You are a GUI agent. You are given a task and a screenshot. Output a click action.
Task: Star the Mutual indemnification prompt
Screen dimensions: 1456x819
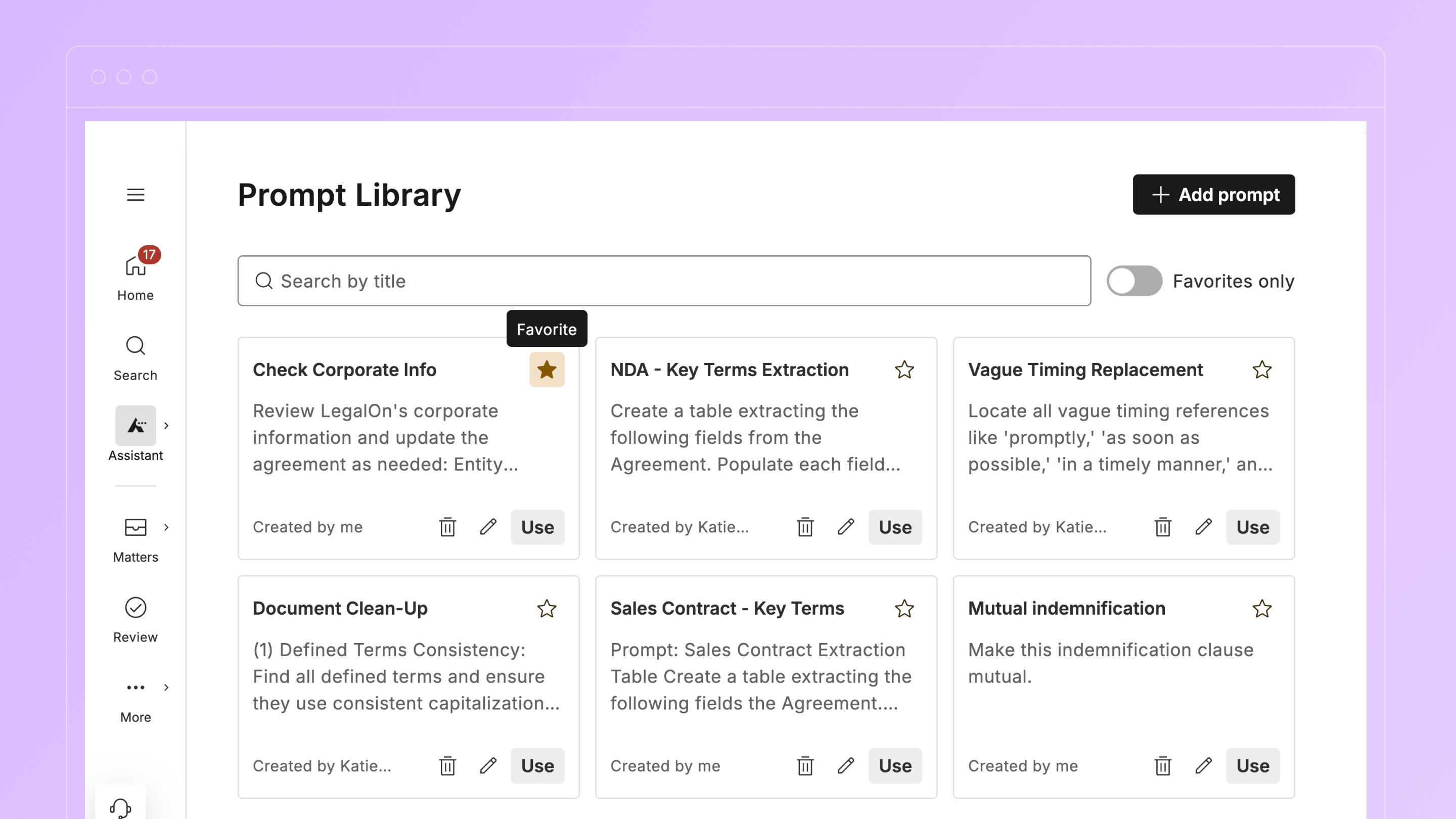coord(1261,609)
